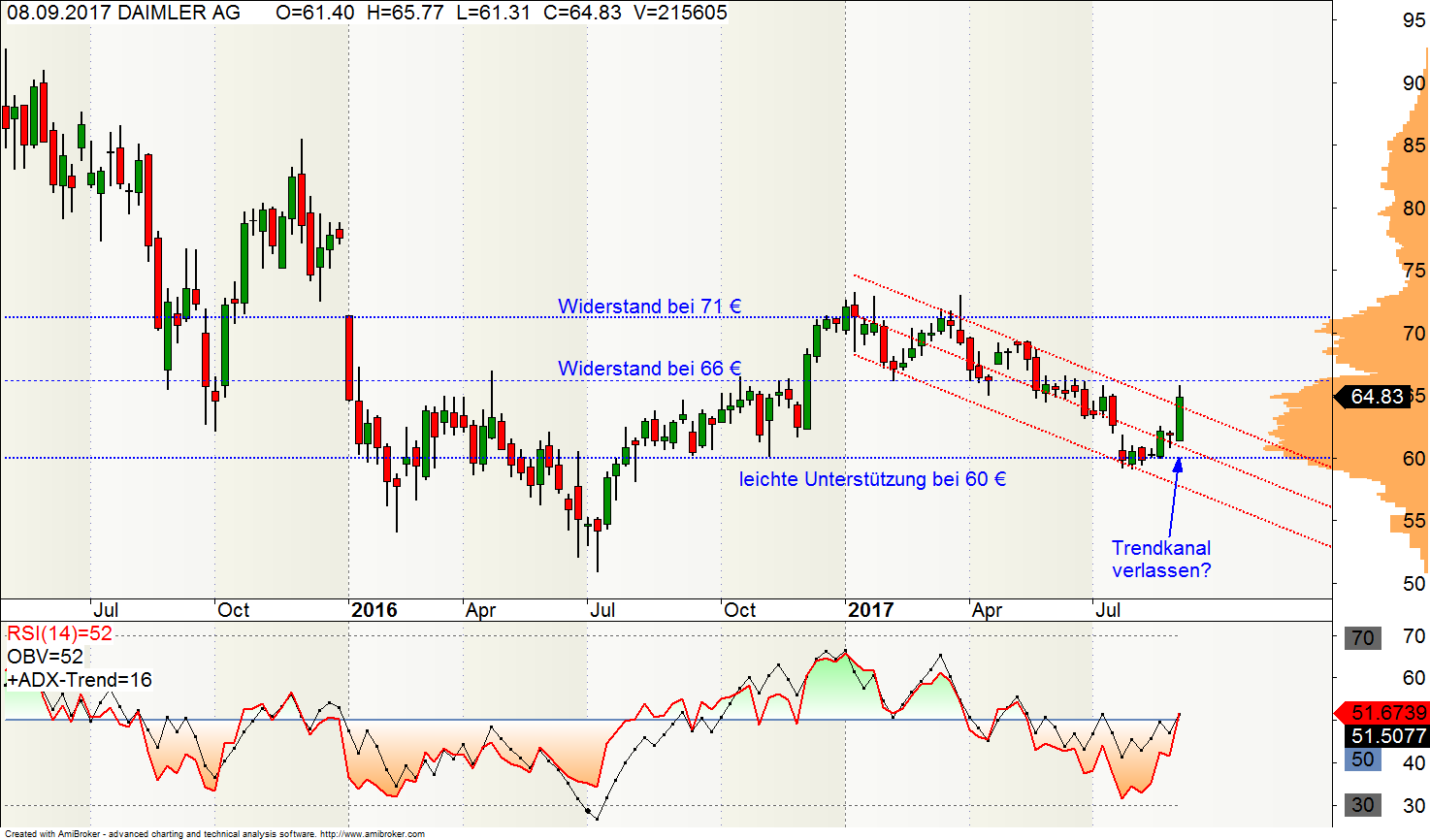
Task: Click the 'Trendkanal verlassen?' annotation
Action: pyautogui.click(x=1161, y=560)
